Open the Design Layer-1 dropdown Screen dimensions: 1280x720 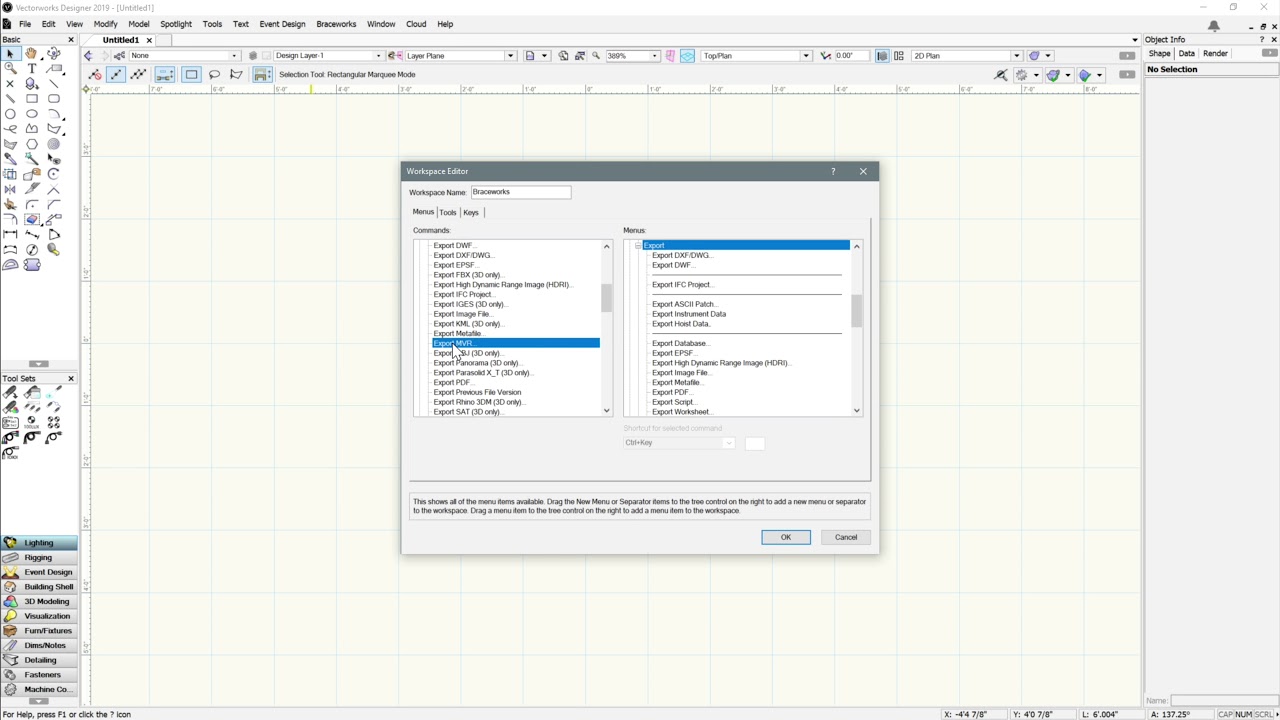[329, 56]
